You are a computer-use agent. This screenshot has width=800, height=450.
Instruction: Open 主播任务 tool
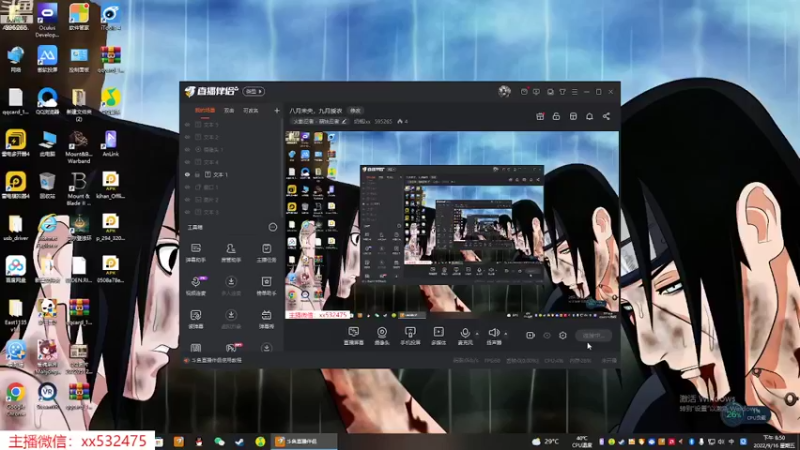pyautogui.click(x=266, y=253)
